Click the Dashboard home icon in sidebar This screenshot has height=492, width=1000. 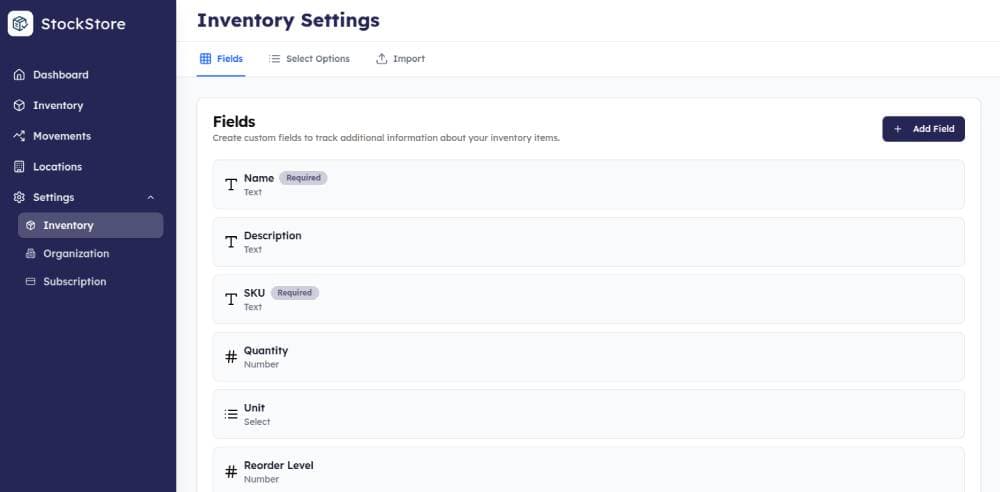click(x=19, y=75)
